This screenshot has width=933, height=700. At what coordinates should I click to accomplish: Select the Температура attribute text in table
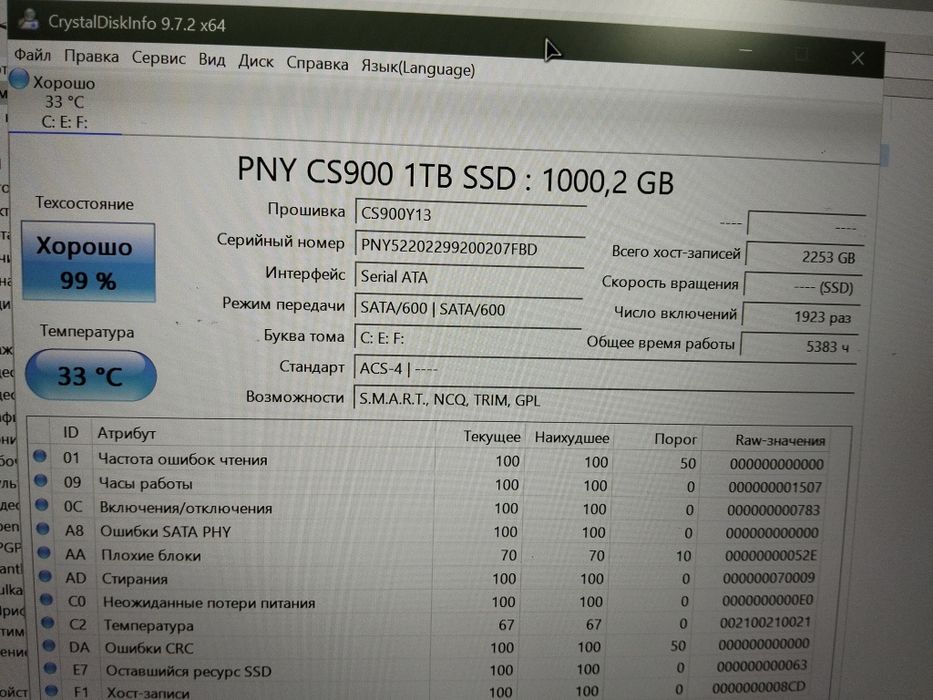coord(149,625)
